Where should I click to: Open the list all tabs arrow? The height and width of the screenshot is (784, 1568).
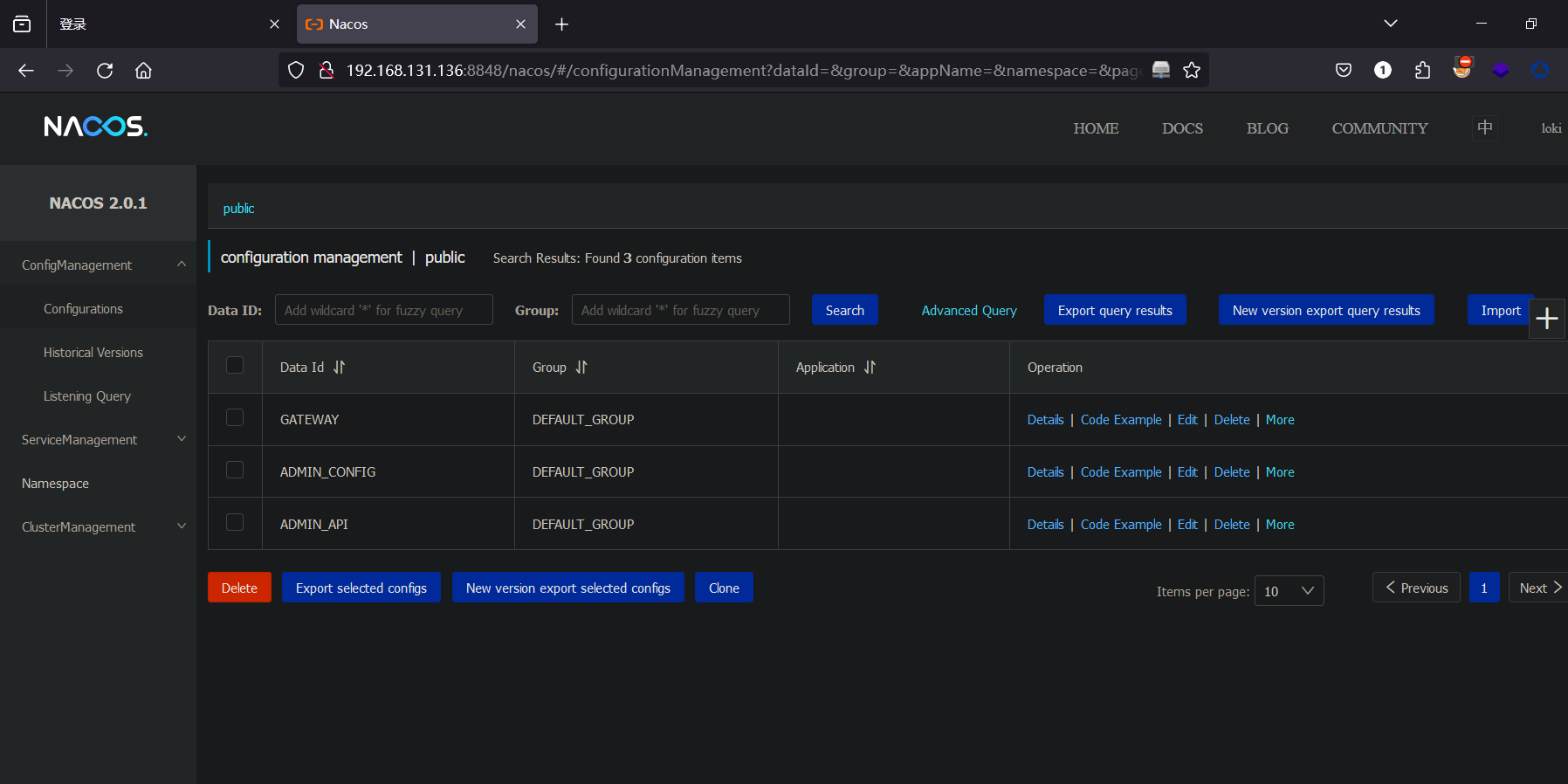[x=1391, y=24]
